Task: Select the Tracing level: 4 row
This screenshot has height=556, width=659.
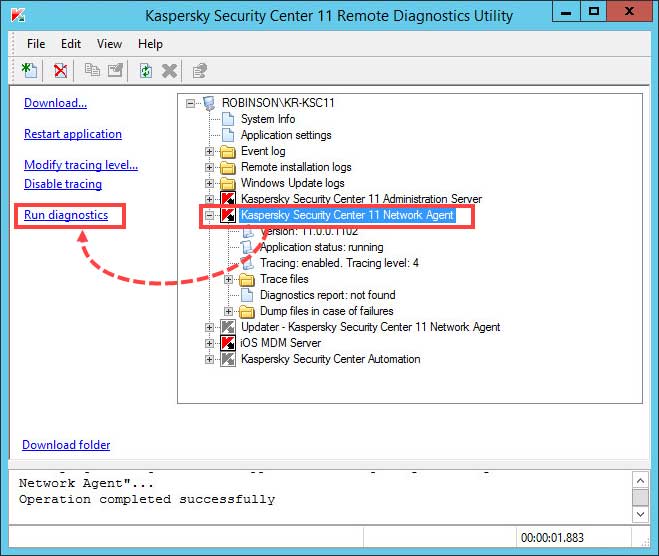Action: (x=339, y=263)
